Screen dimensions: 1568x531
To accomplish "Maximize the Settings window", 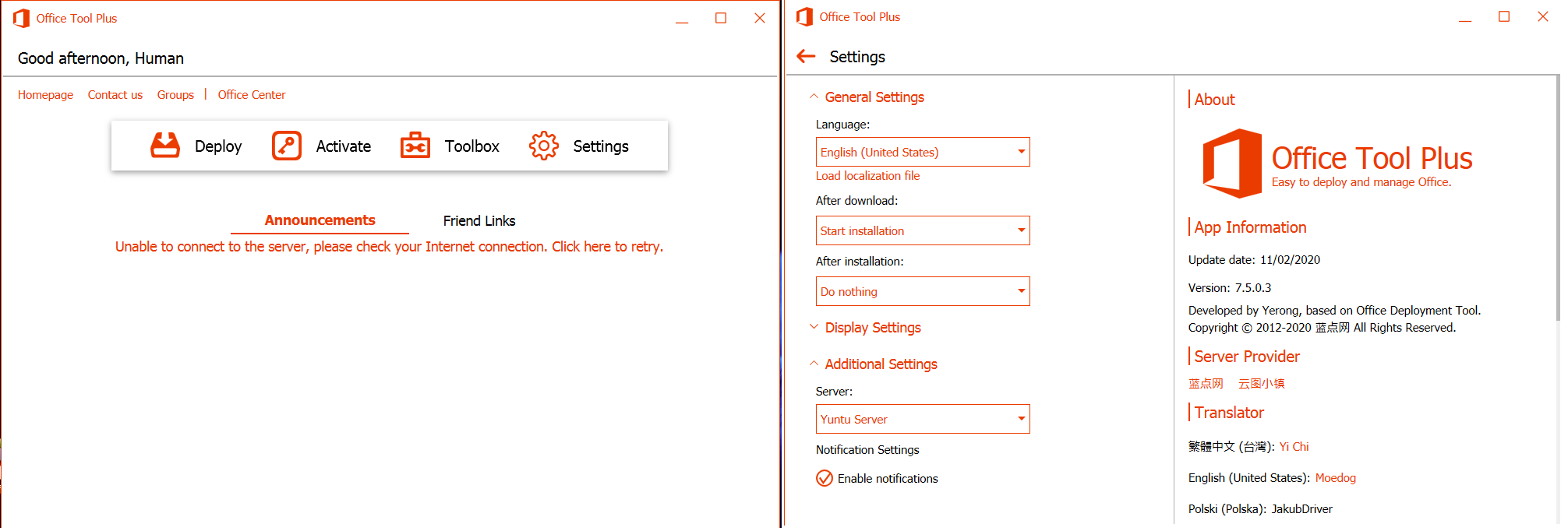I will tap(1504, 16).
